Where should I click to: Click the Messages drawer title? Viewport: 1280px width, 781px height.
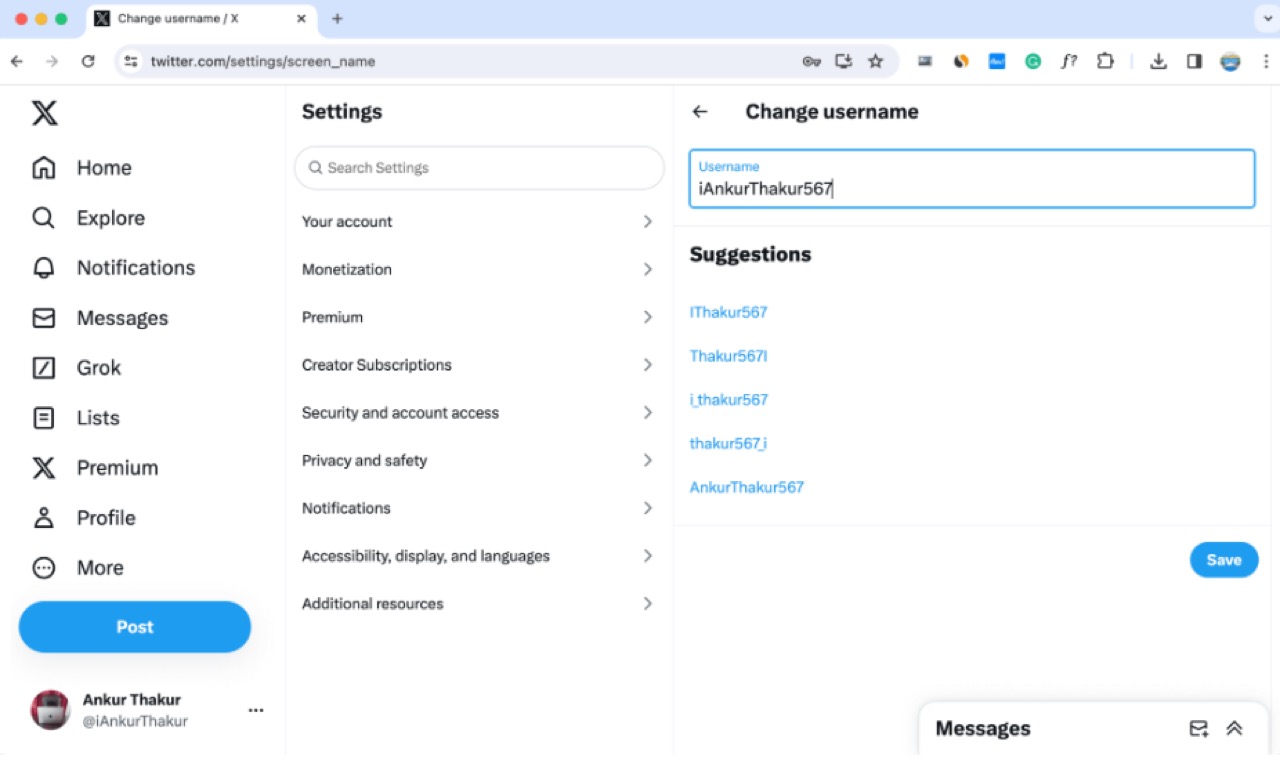[983, 729]
